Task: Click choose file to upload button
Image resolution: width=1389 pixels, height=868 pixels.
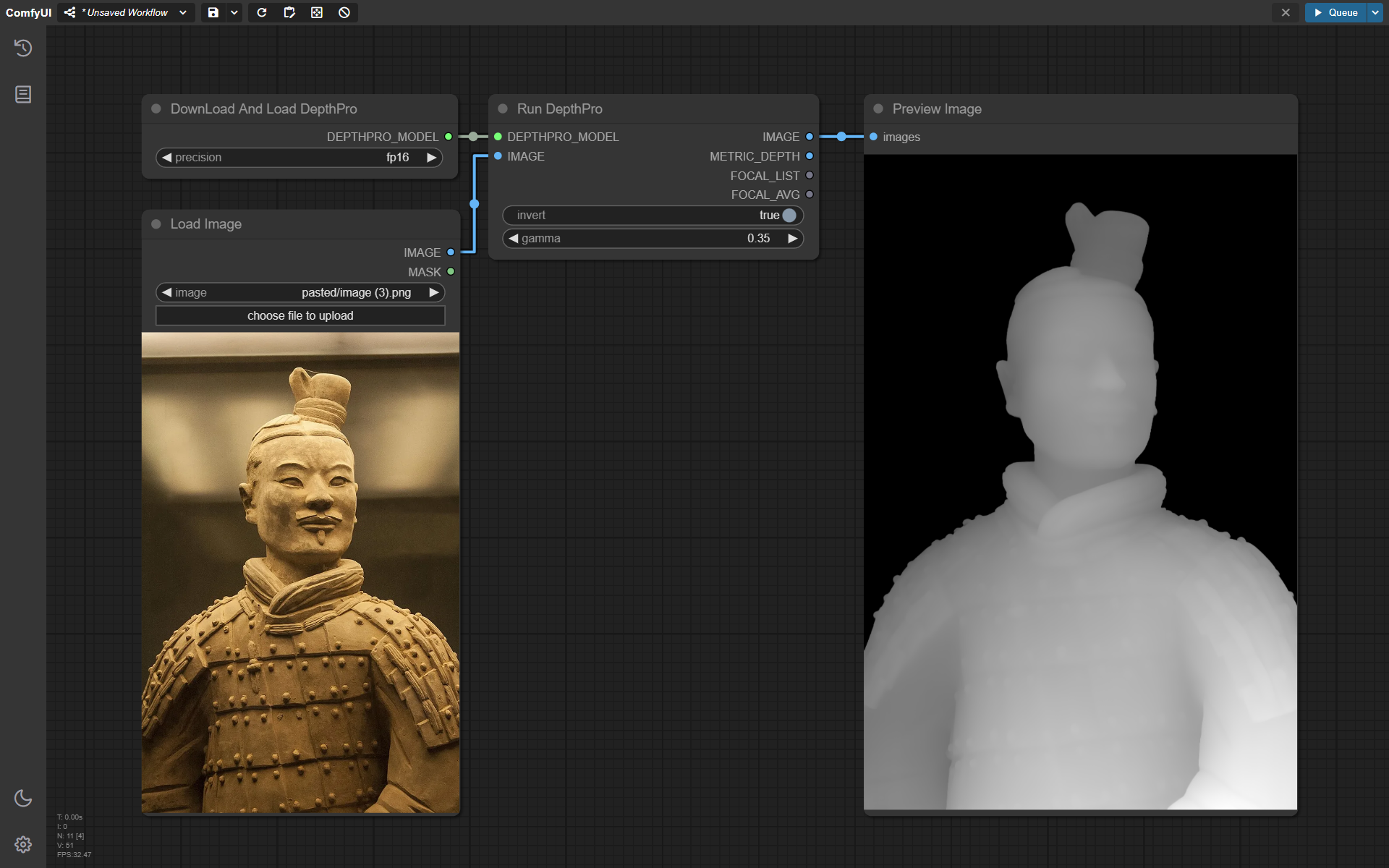Action: pyautogui.click(x=300, y=315)
